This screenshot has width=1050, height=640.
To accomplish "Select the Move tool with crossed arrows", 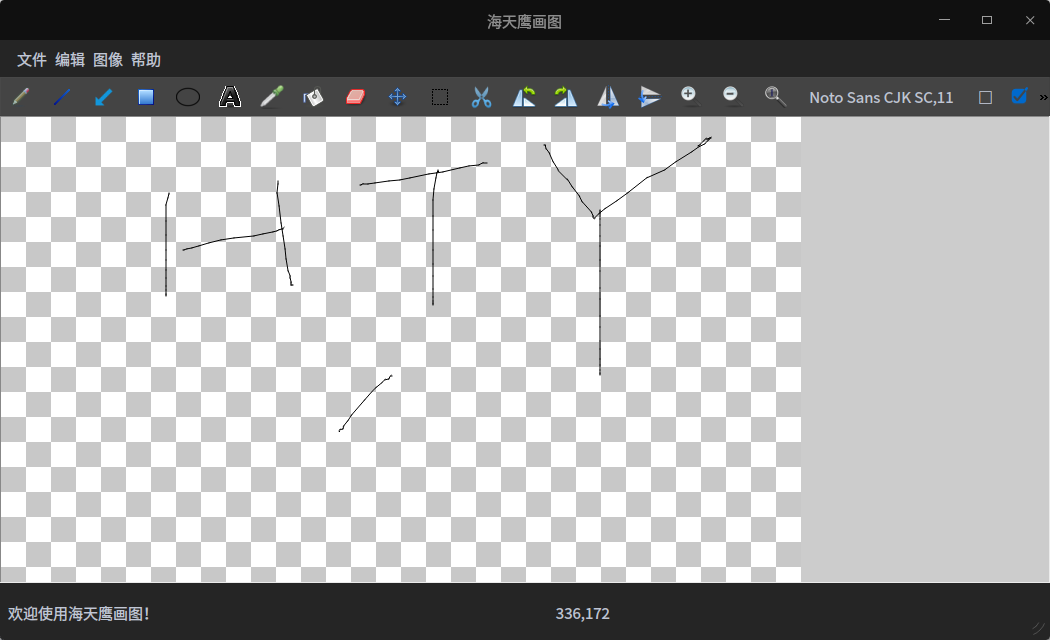I will pos(398,97).
